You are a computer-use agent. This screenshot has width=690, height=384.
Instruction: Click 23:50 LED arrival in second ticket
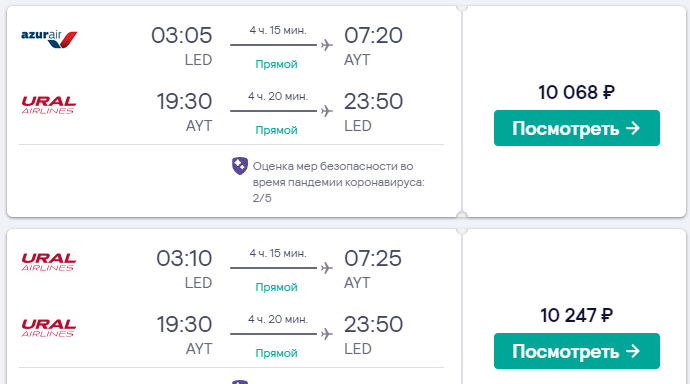click(x=373, y=324)
